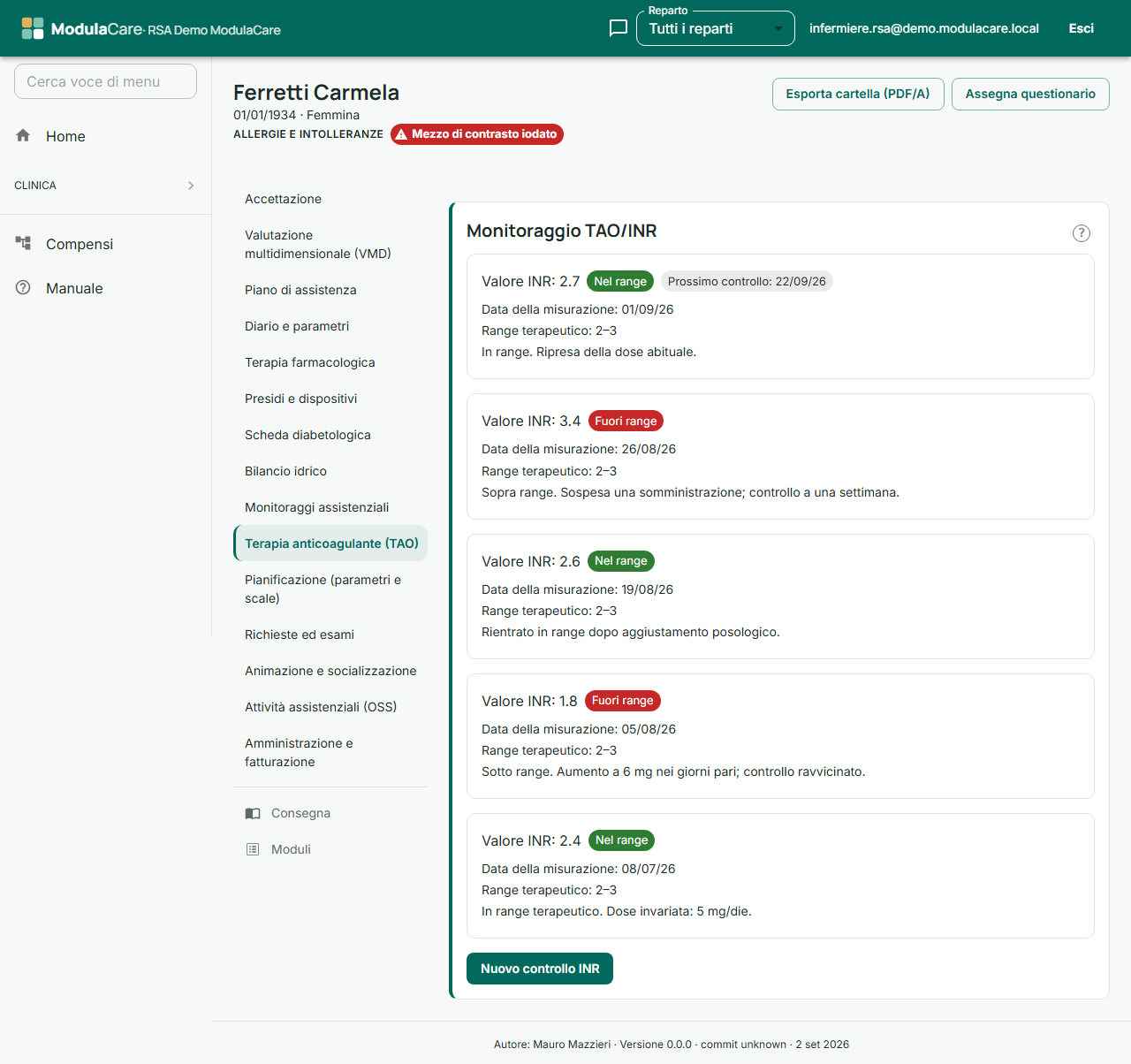This screenshot has height=1064, width=1131.
Task: Click the allergy warning triangle icon
Action: [x=401, y=134]
